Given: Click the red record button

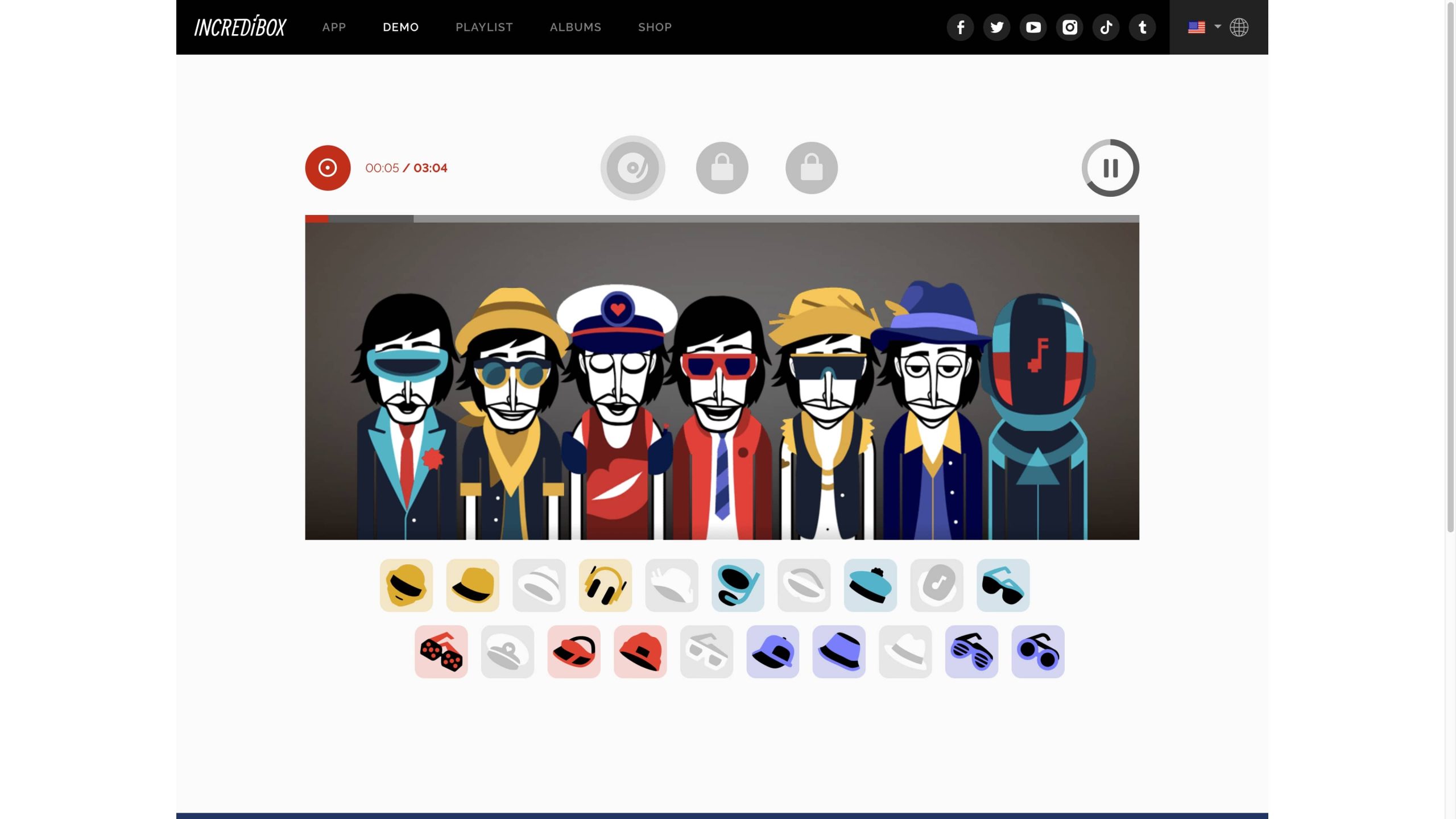Looking at the screenshot, I should (x=328, y=168).
